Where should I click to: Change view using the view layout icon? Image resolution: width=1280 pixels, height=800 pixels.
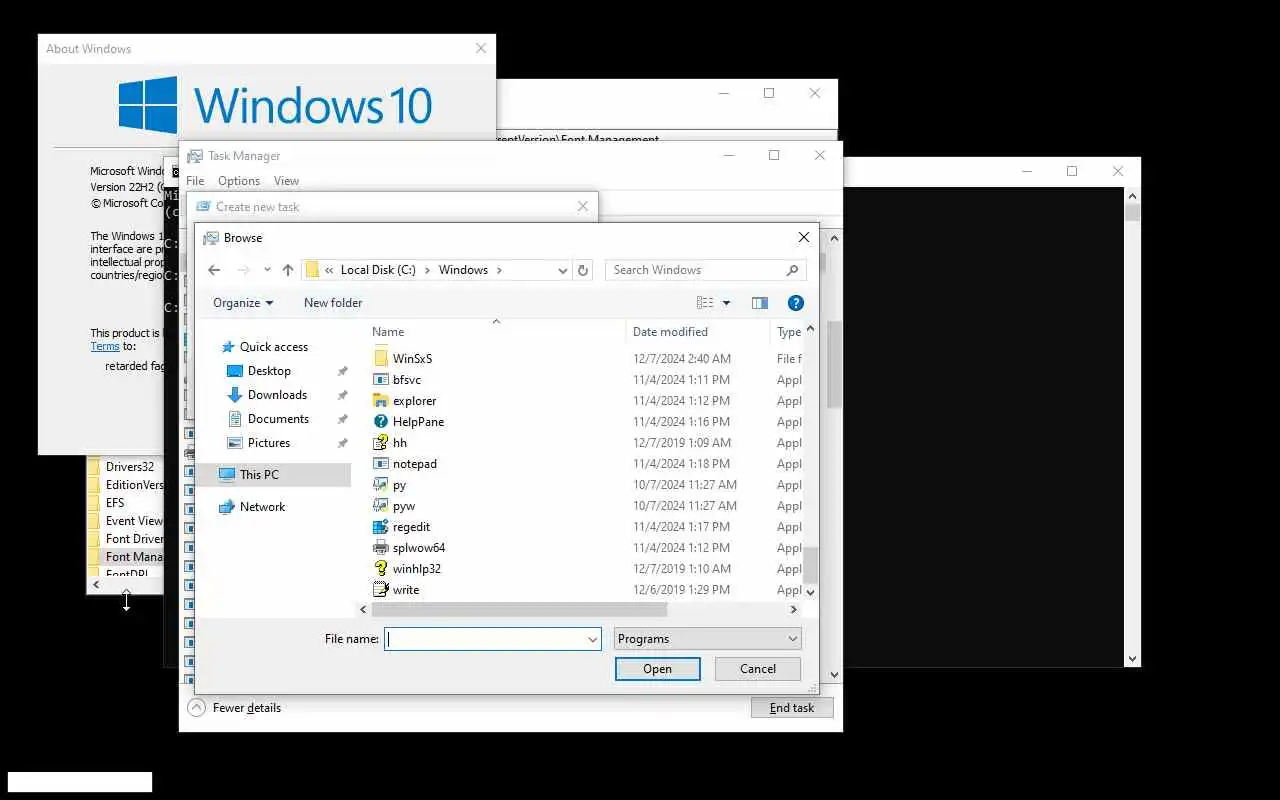[705, 303]
